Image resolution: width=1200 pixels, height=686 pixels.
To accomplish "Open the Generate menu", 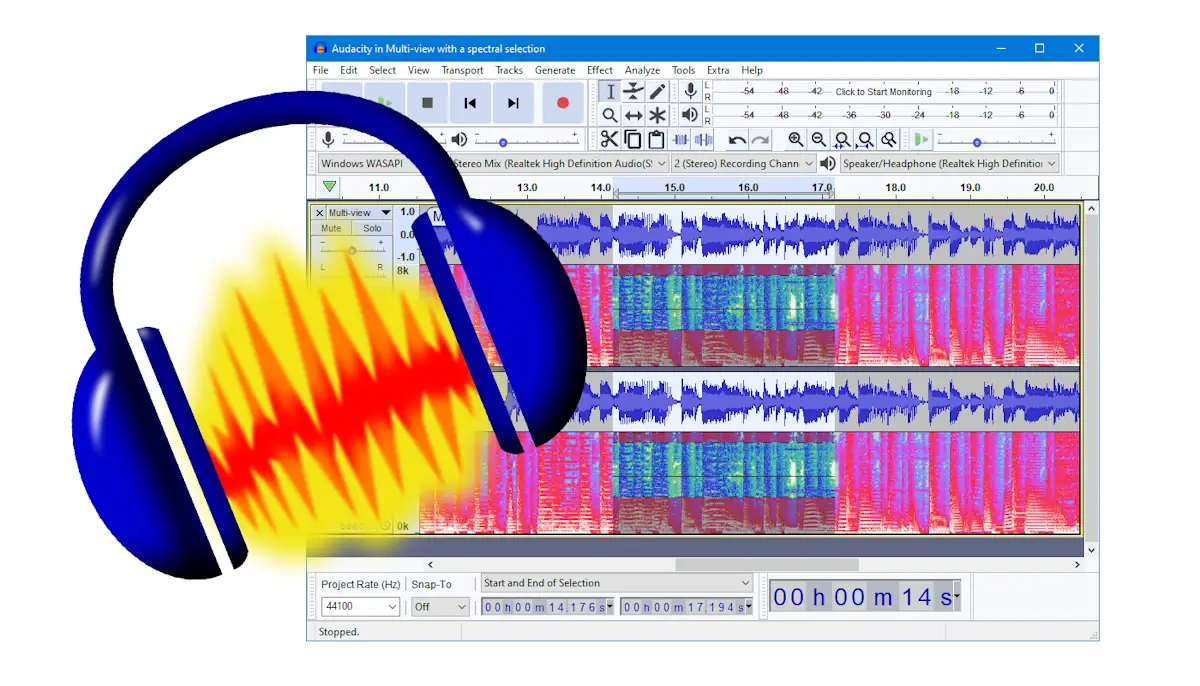I will tap(555, 70).
